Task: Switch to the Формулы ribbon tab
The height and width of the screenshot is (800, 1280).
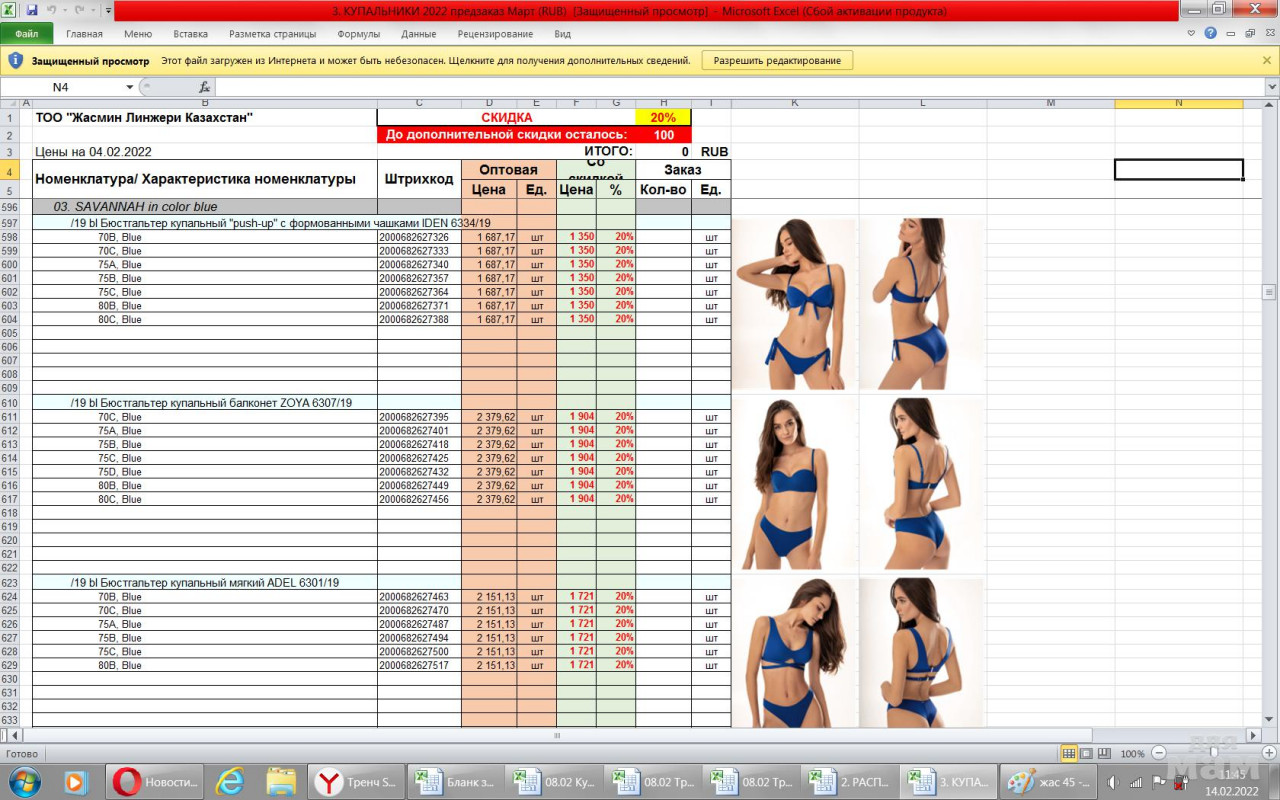Action: [x=358, y=33]
